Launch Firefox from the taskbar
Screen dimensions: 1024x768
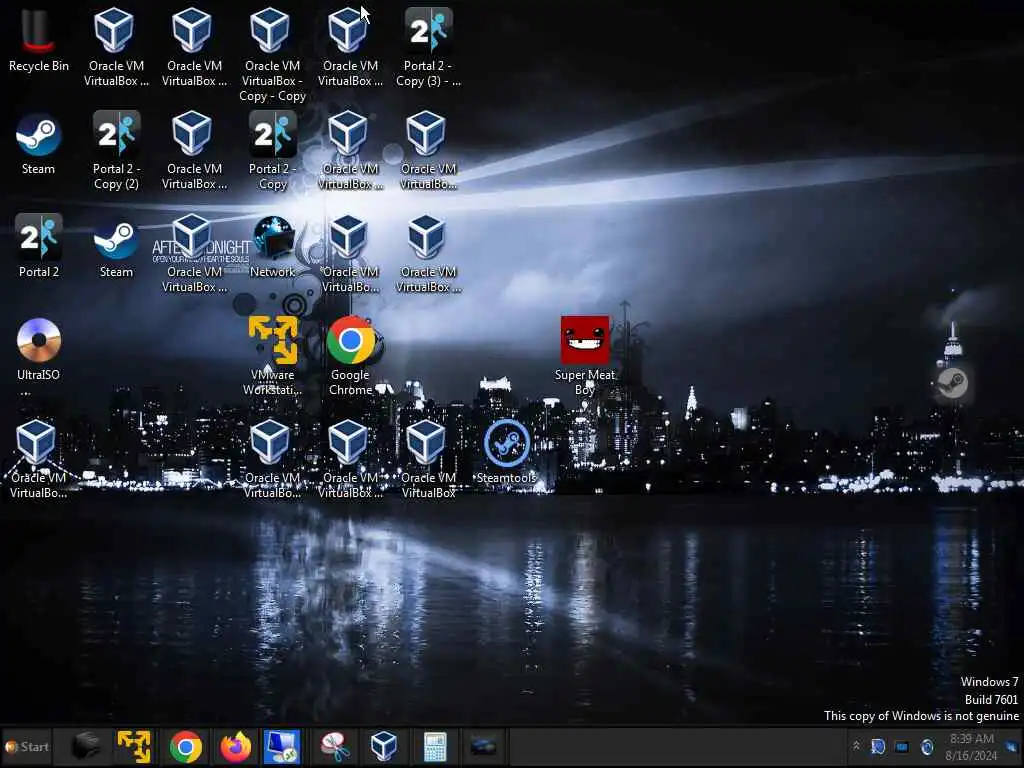click(x=236, y=746)
